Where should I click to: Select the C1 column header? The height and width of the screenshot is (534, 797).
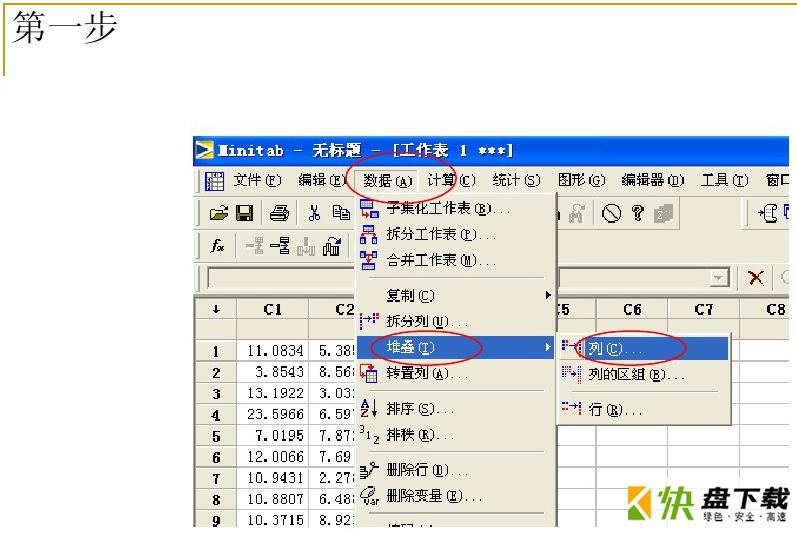click(272, 309)
